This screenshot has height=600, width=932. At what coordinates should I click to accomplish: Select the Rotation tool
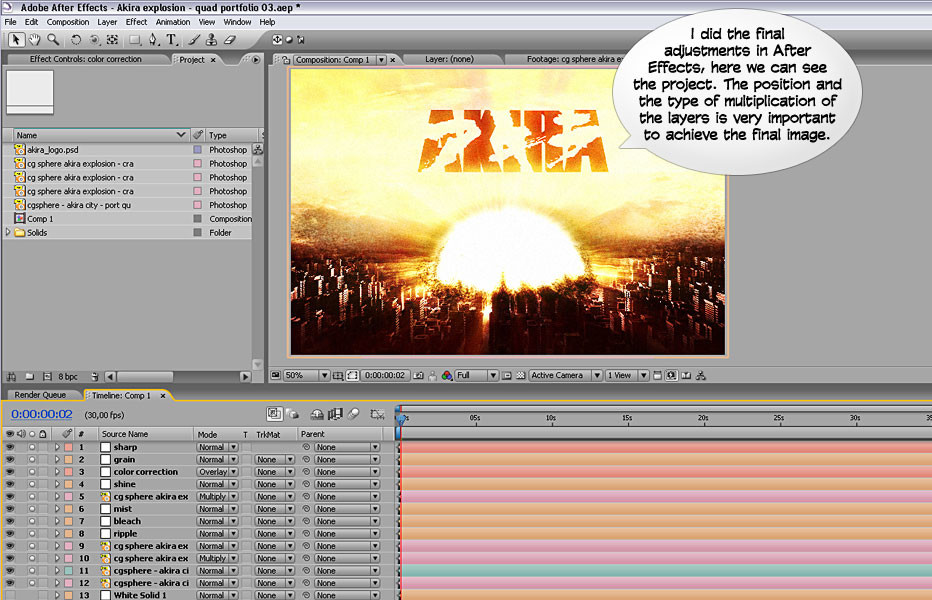point(75,40)
